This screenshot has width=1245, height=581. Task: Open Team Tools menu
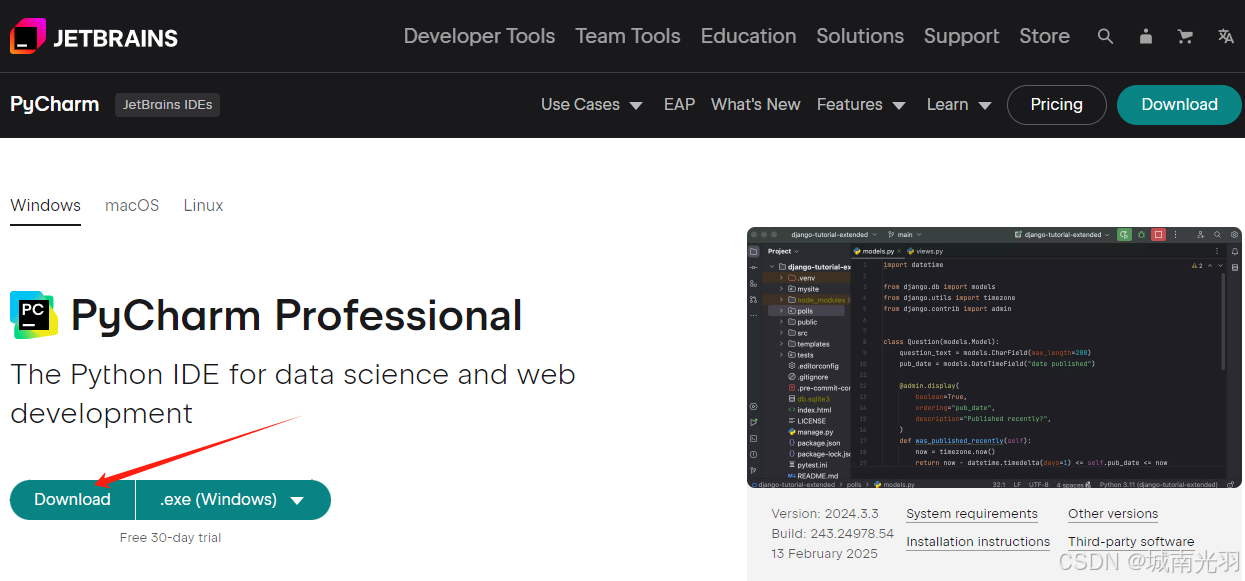click(x=628, y=36)
